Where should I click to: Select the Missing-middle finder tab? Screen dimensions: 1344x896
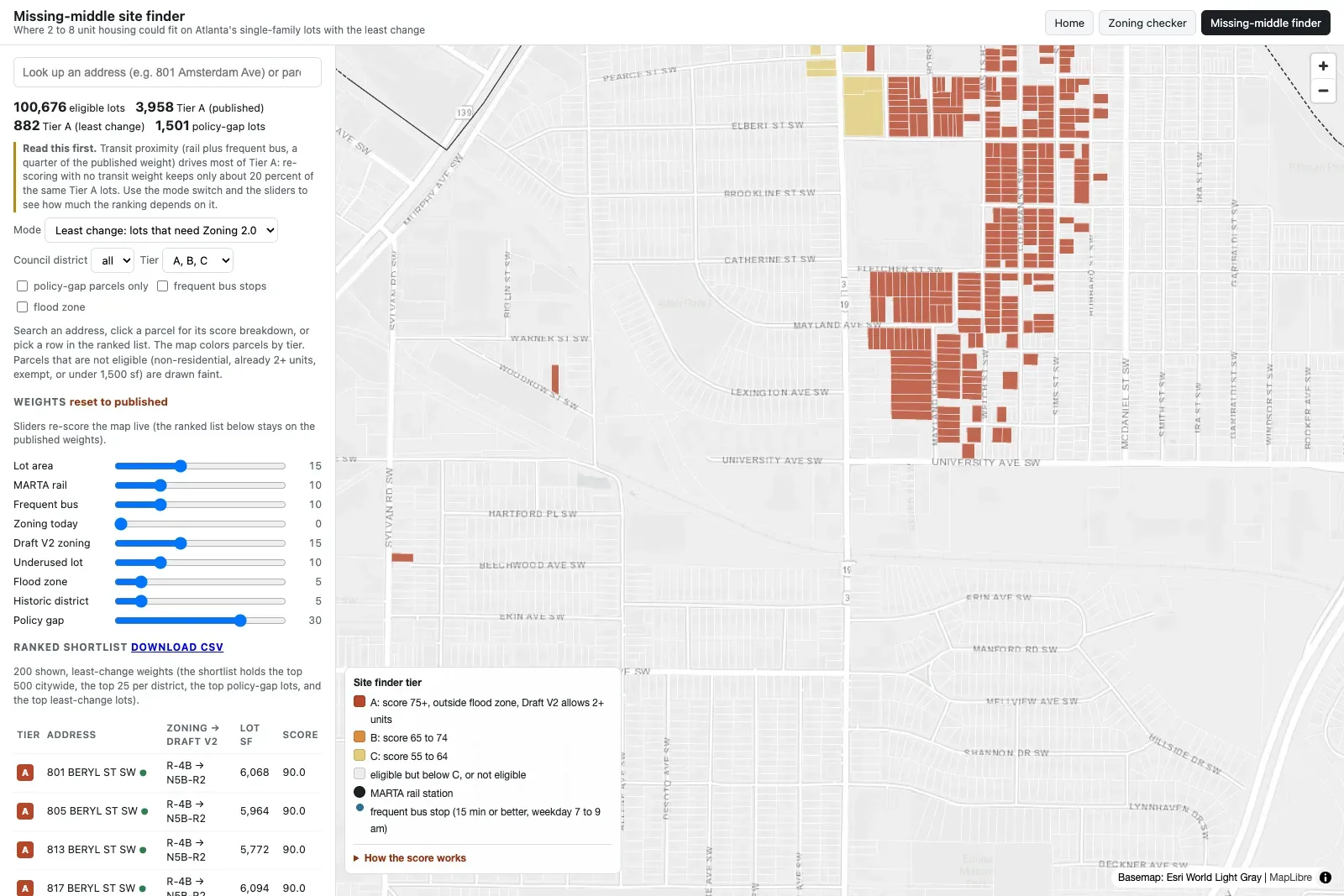point(1265,23)
